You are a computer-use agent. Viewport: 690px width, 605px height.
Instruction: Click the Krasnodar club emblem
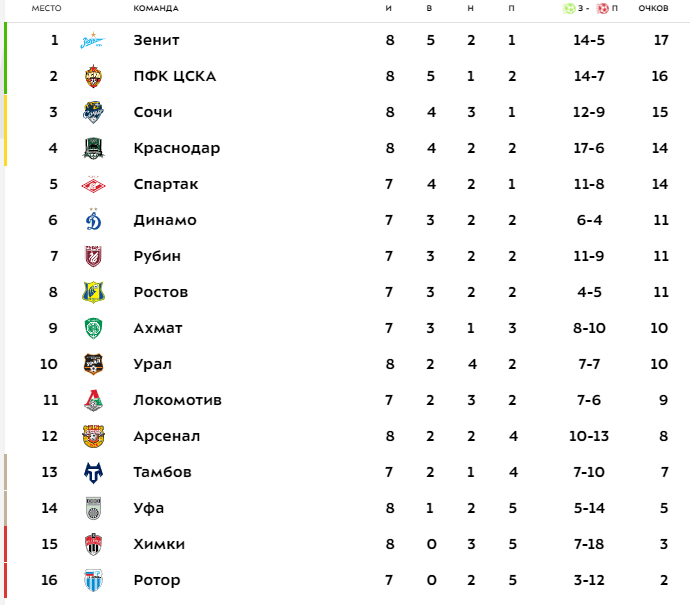click(94, 149)
